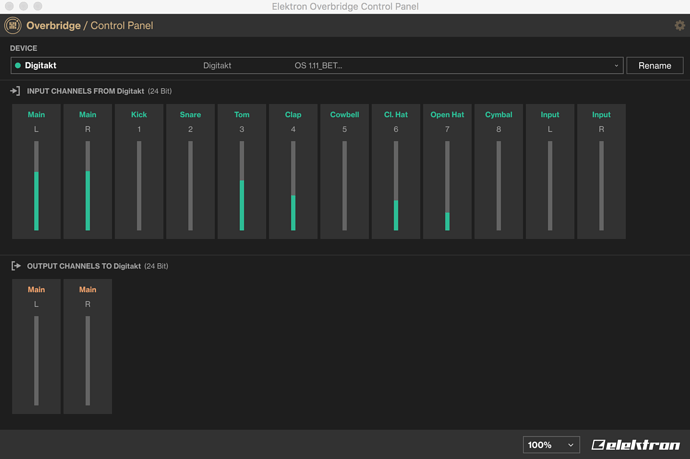Image resolution: width=690 pixels, height=459 pixels.
Task: Click the Rename button
Action: 655,66
